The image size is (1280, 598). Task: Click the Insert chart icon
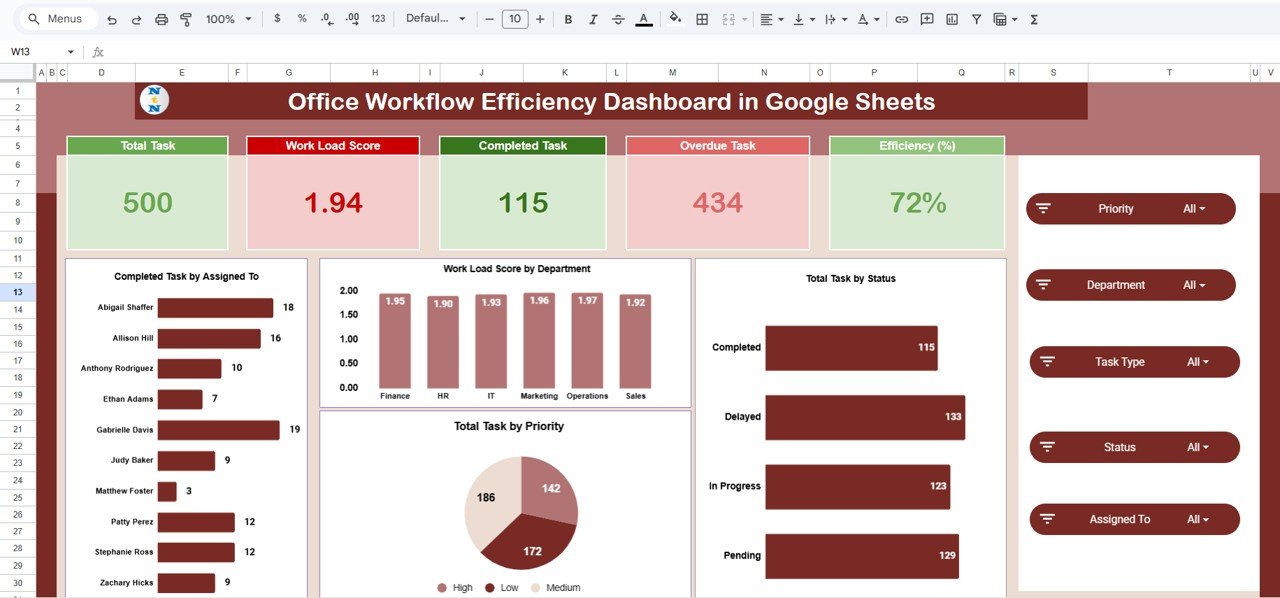coord(952,19)
